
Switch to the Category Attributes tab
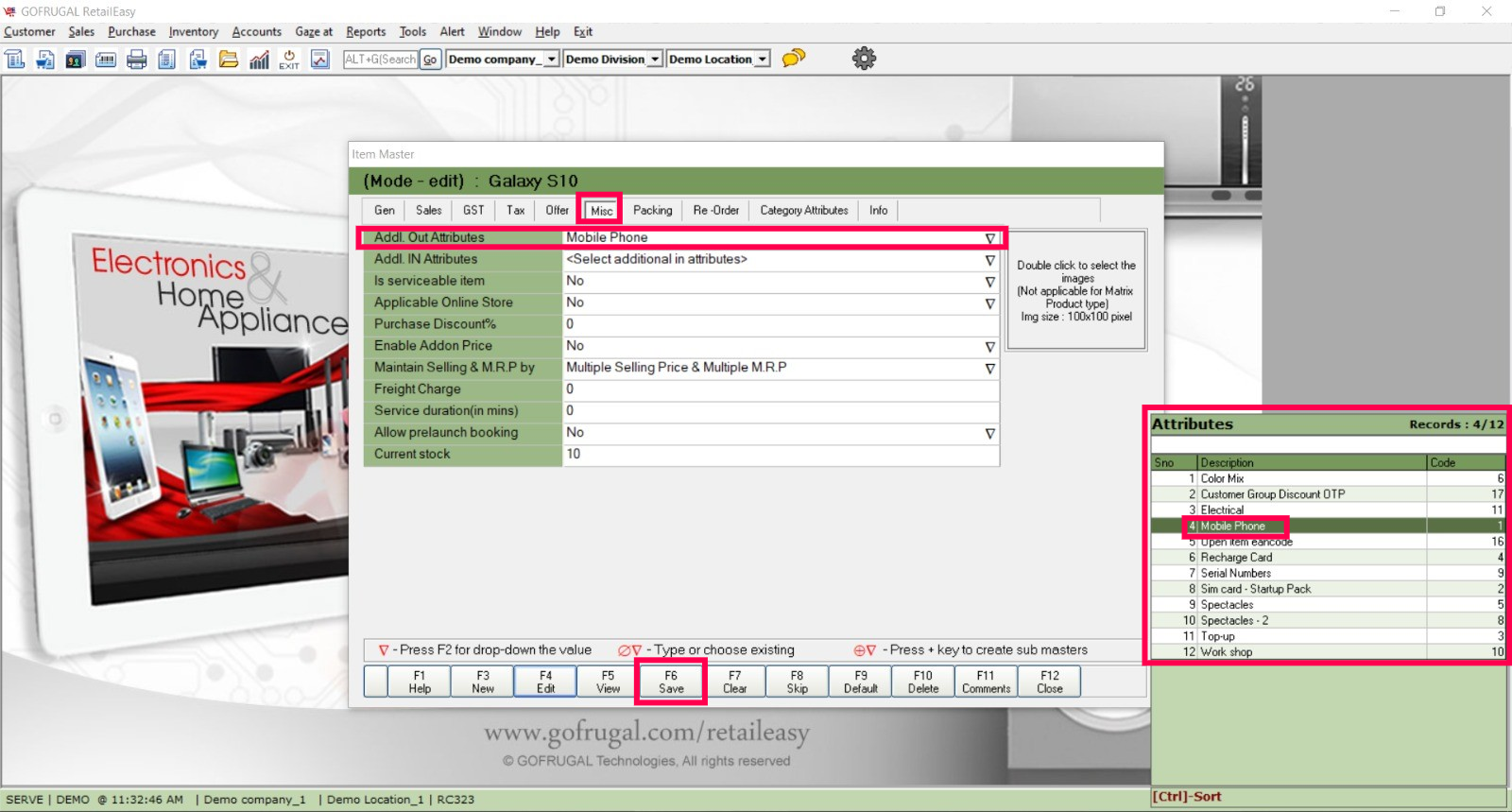[804, 211]
